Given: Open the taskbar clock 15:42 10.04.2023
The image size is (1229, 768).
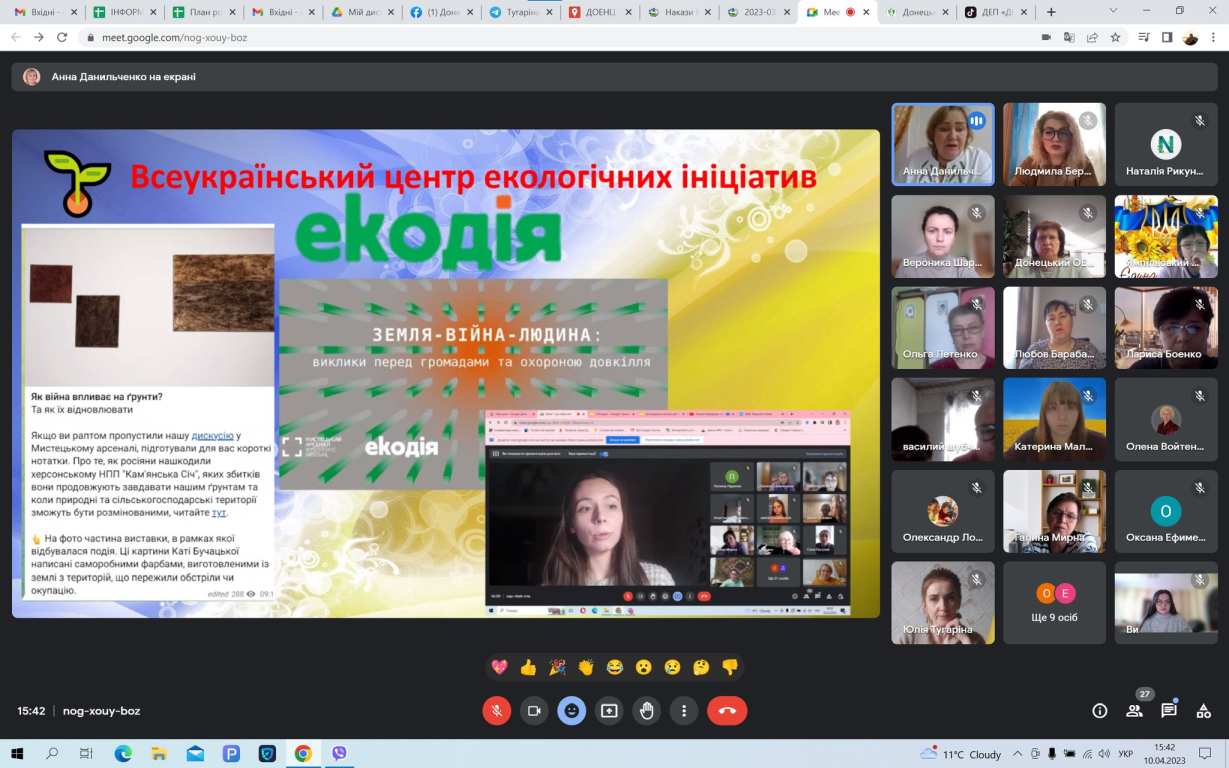Looking at the screenshot, I should click(1164, 753).
